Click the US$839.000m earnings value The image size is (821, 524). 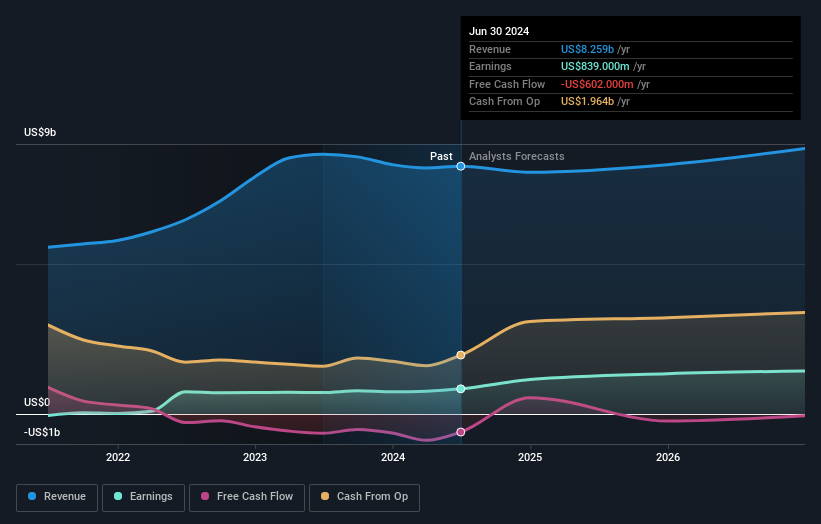tap(595, 66)
